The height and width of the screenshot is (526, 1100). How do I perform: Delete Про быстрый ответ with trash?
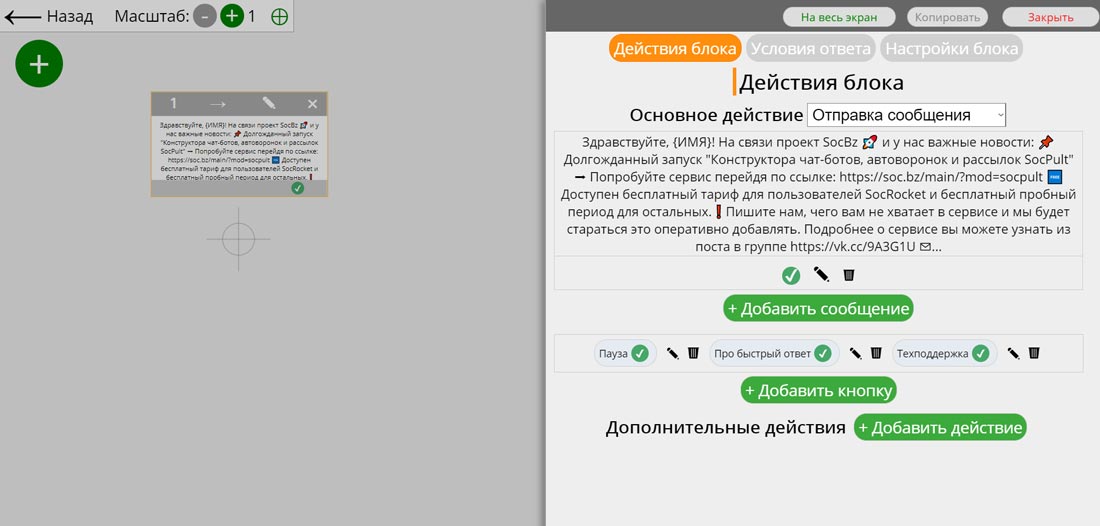pos(876,353)
